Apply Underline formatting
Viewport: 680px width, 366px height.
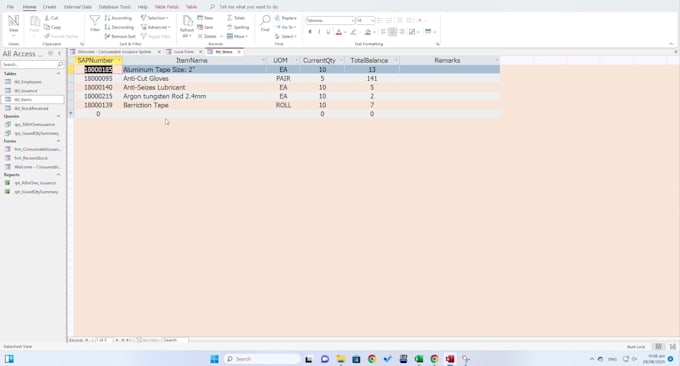click(x=328, y=32)
